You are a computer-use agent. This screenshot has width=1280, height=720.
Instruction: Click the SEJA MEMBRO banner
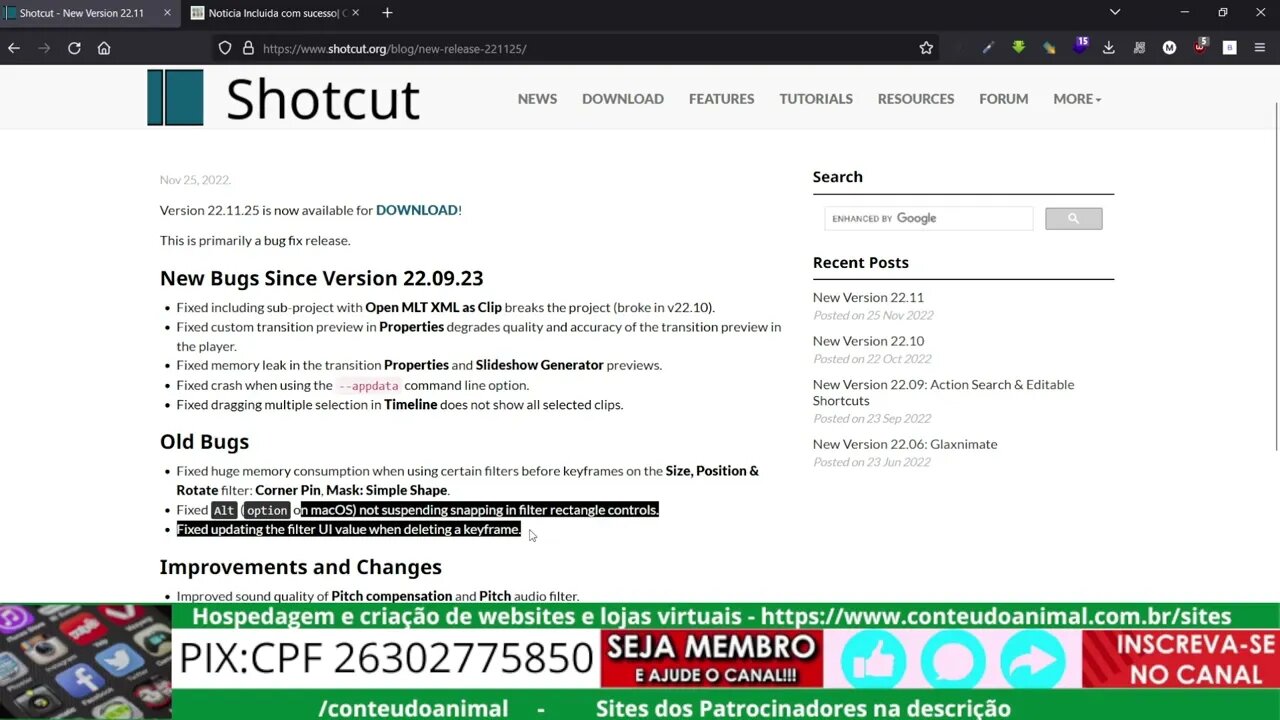click(711, 658)
